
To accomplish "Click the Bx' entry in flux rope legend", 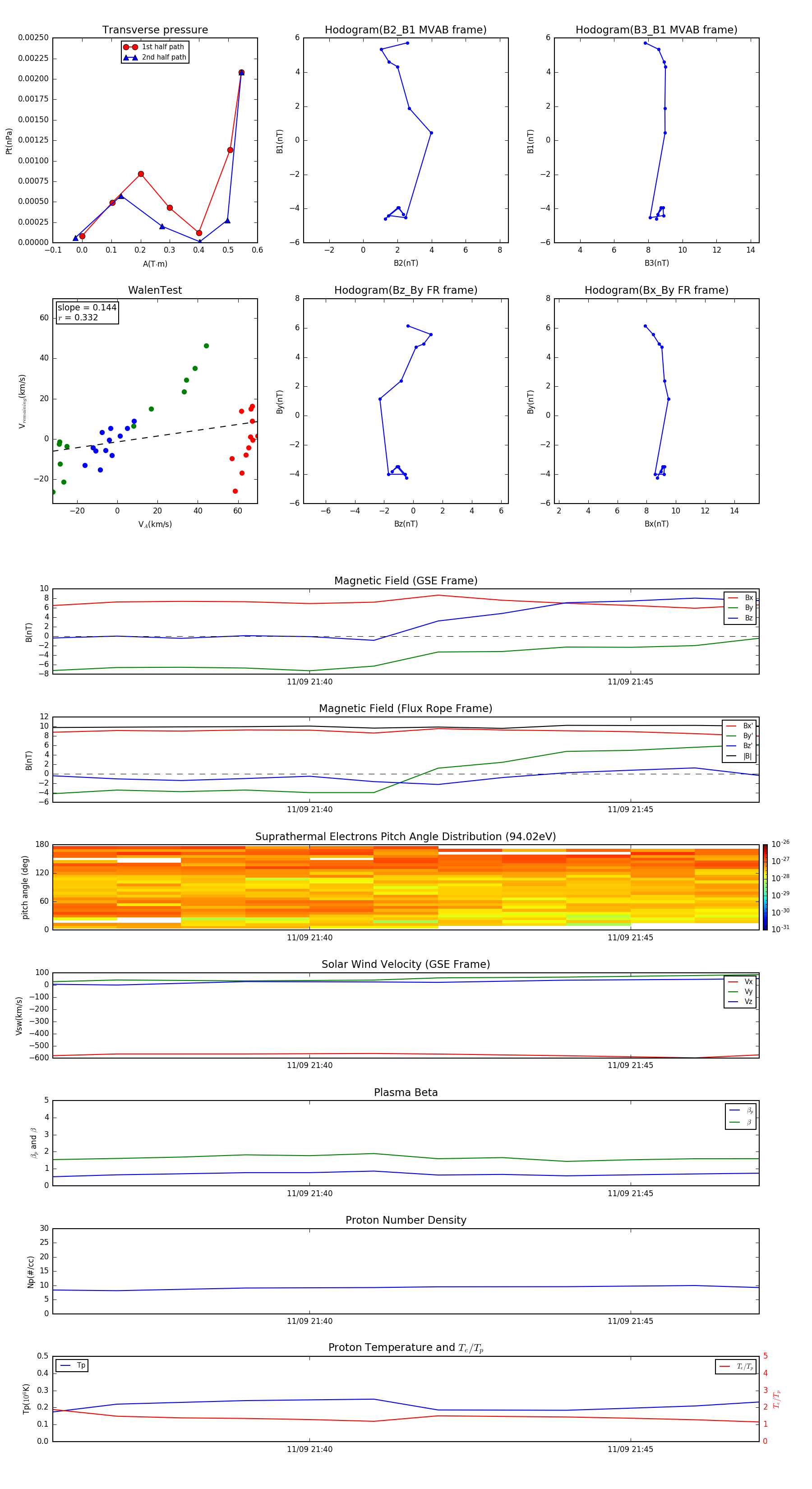I will pyautogui.click(x=739, y=726).
